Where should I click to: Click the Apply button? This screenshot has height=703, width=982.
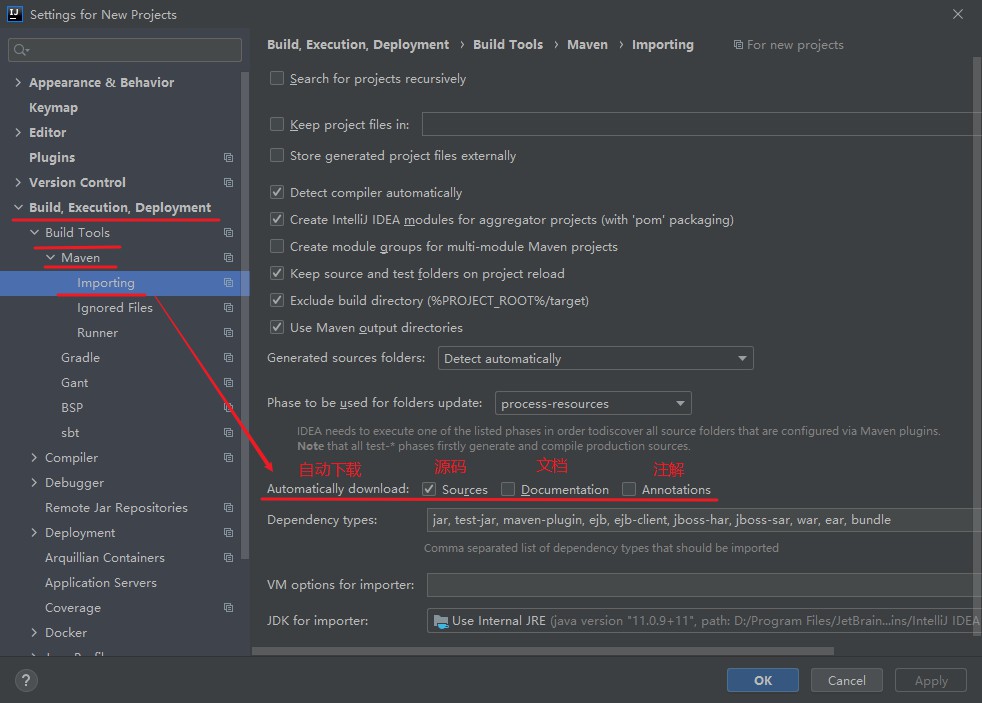pyautogui.click(x=931, y=680)
